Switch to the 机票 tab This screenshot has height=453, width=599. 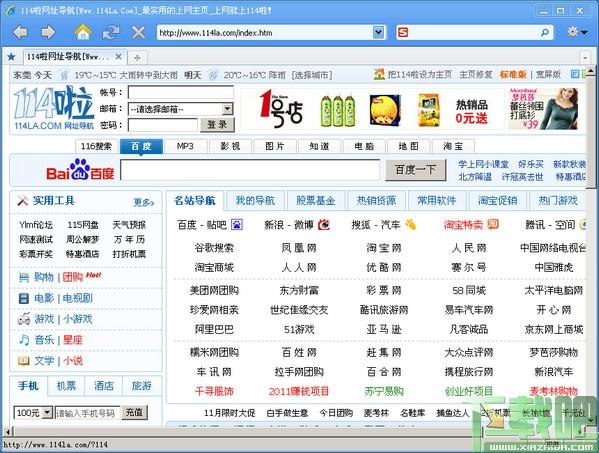(66, 386)
